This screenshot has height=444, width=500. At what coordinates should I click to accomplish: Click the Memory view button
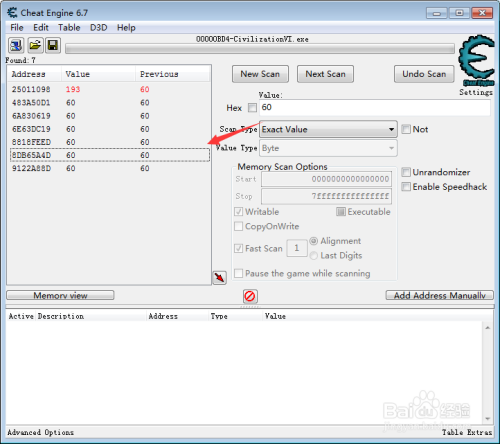click(60, 295)
